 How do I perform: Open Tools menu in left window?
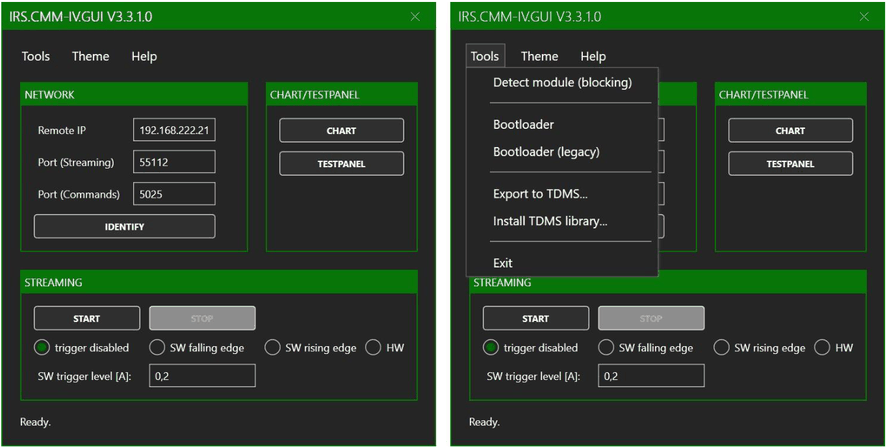pos(36,56)
